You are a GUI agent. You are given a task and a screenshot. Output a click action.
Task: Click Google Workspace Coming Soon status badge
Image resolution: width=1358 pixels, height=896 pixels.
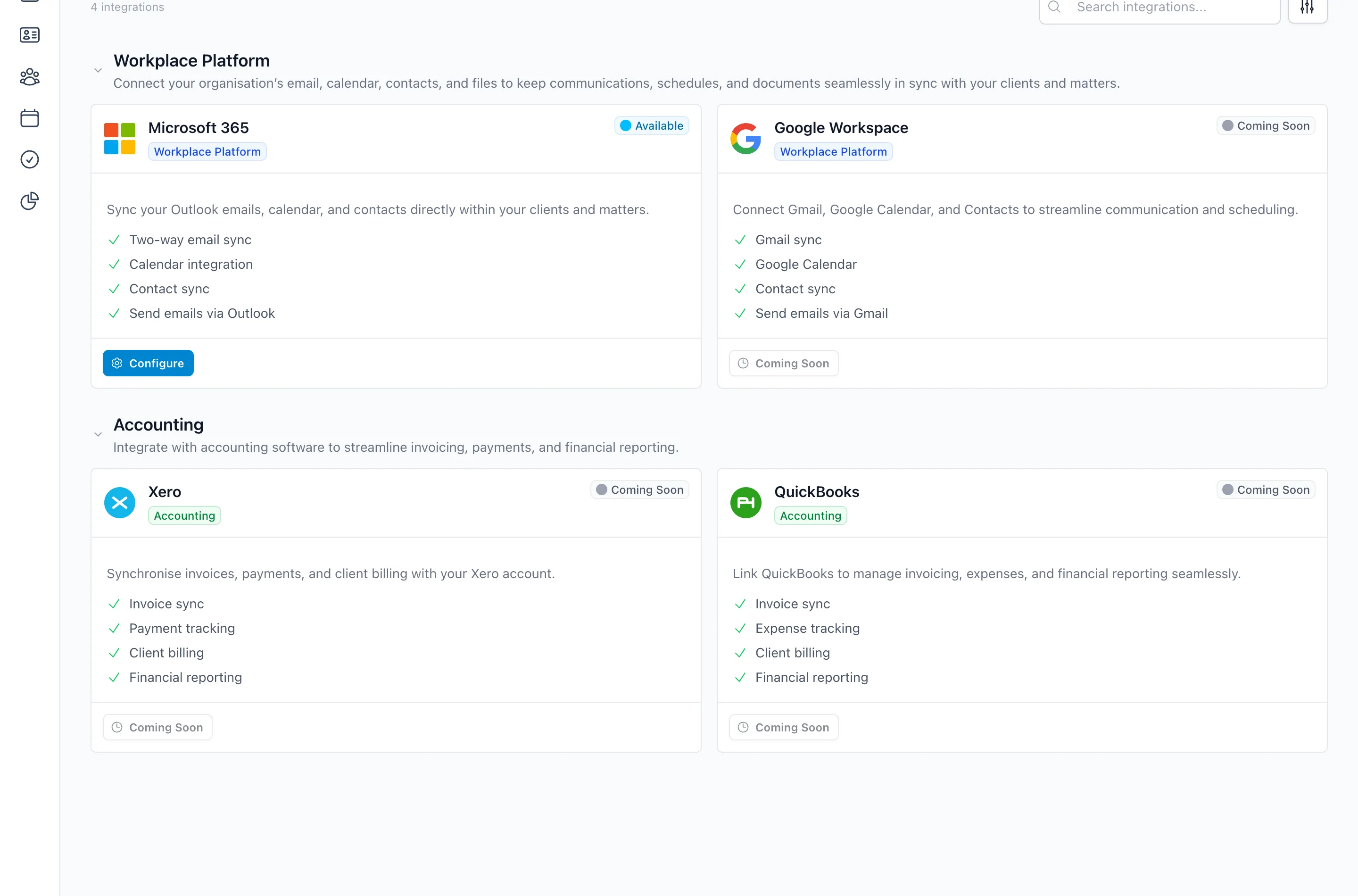point(1266,126)
